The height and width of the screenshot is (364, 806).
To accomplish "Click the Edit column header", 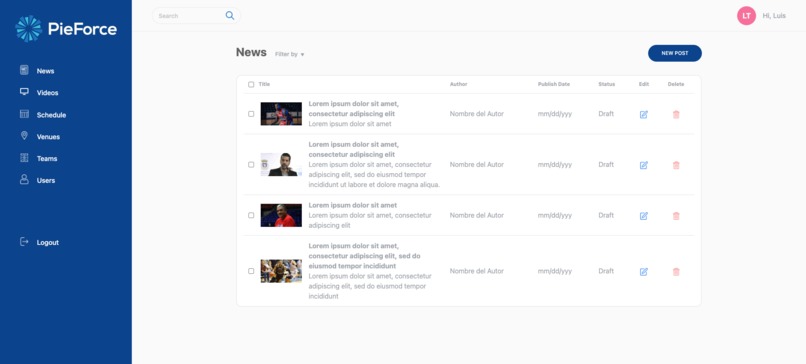I will point(644,84).
